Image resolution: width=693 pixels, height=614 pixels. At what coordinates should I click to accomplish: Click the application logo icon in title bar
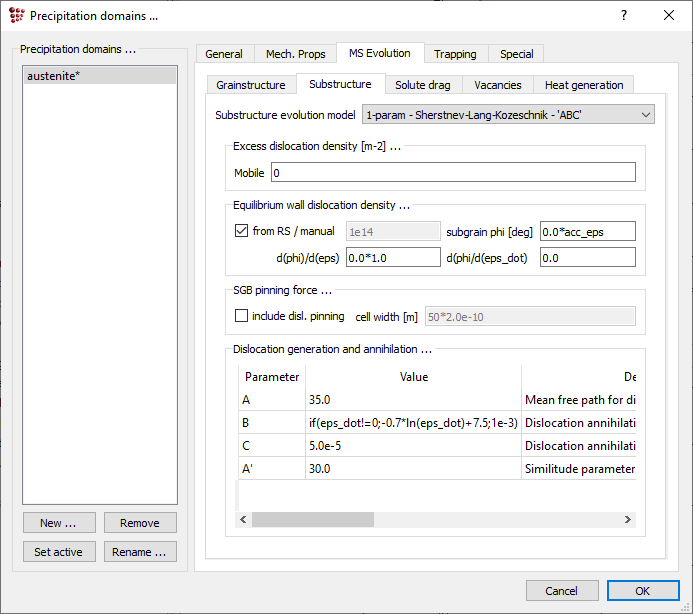[17, 15]
